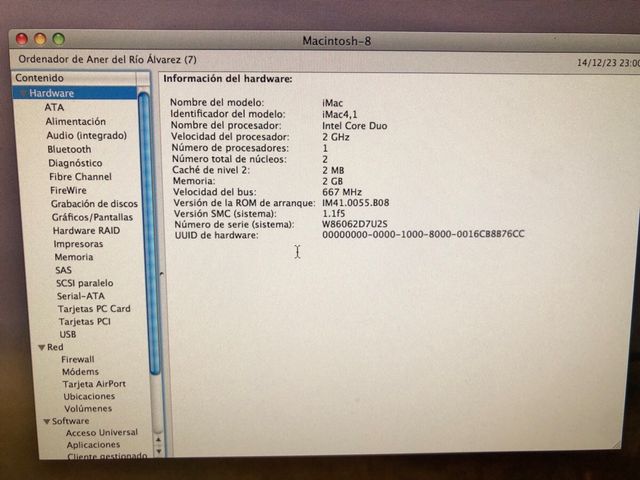Choose Fibre Channel entry
640x480 pixels.
click(80, 177)
